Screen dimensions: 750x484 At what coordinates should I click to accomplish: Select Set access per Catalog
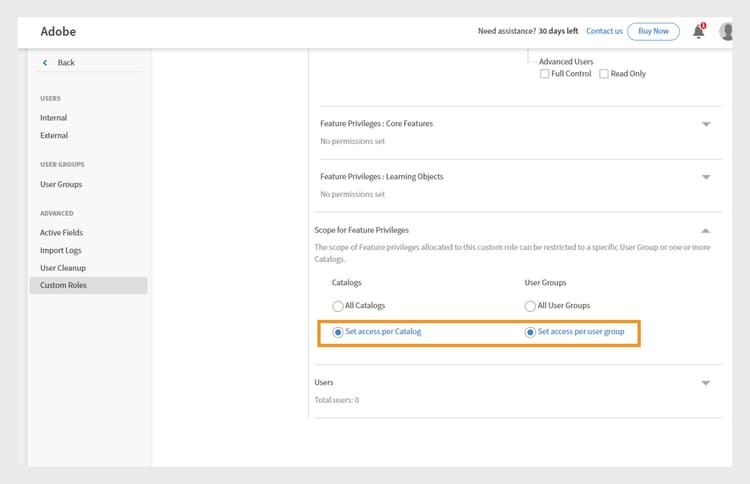[x=337, y=332]
